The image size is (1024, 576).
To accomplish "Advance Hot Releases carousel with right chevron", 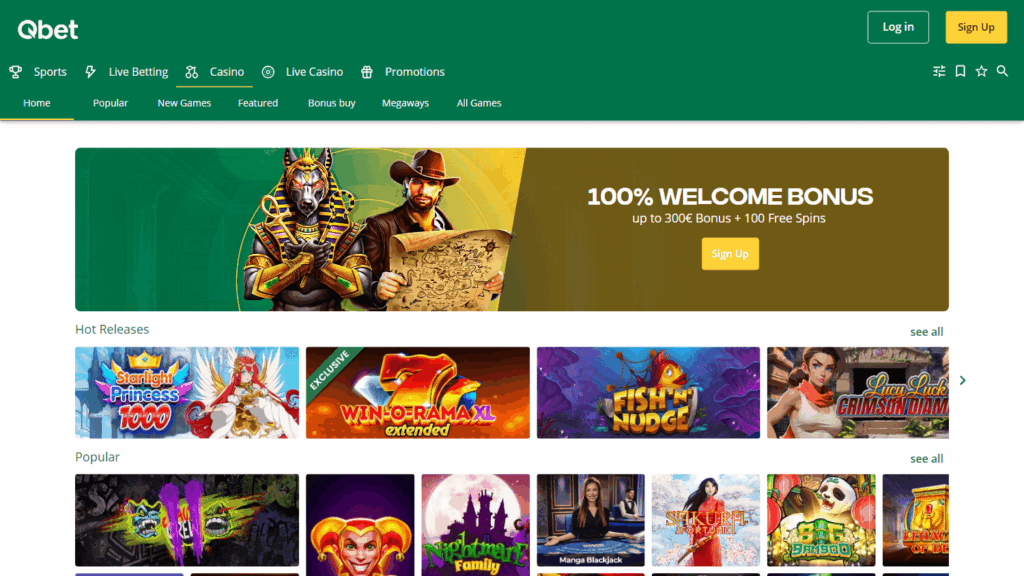I will tap(963, 380).
